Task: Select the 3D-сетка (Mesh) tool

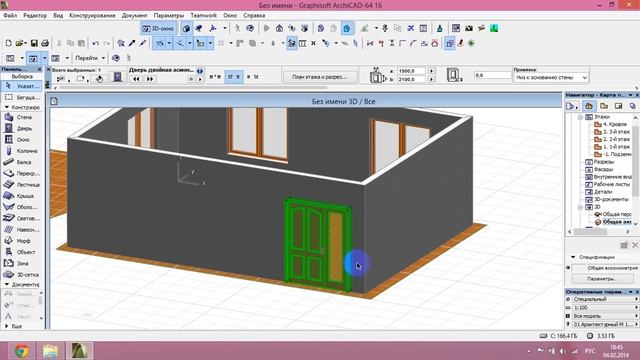Action: 22,275
